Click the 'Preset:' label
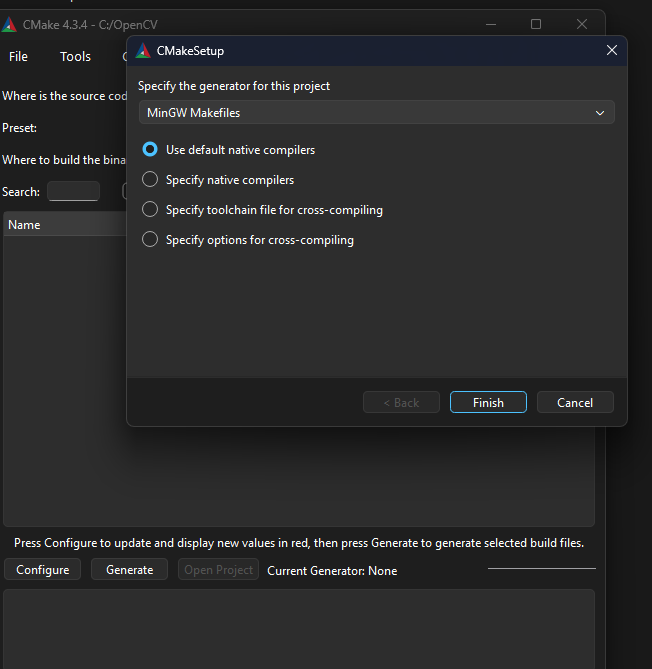 point(19,128)
